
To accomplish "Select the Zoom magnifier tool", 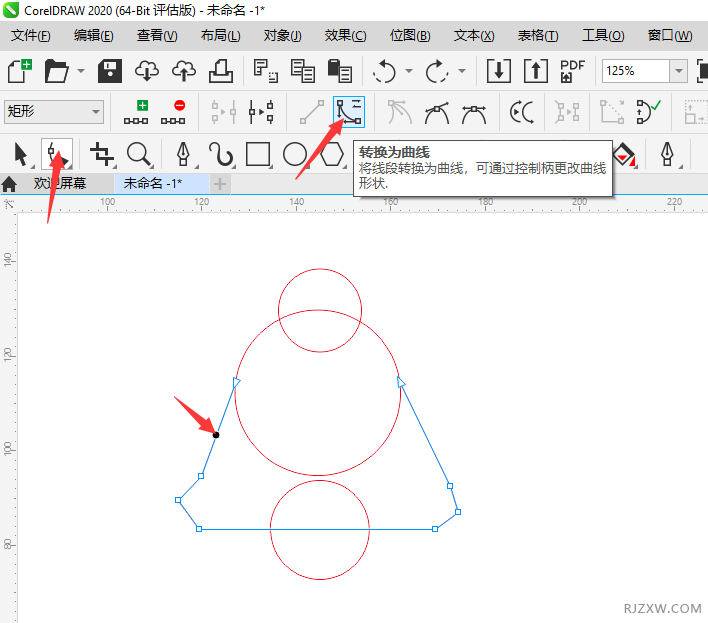I will click(139, 154).
